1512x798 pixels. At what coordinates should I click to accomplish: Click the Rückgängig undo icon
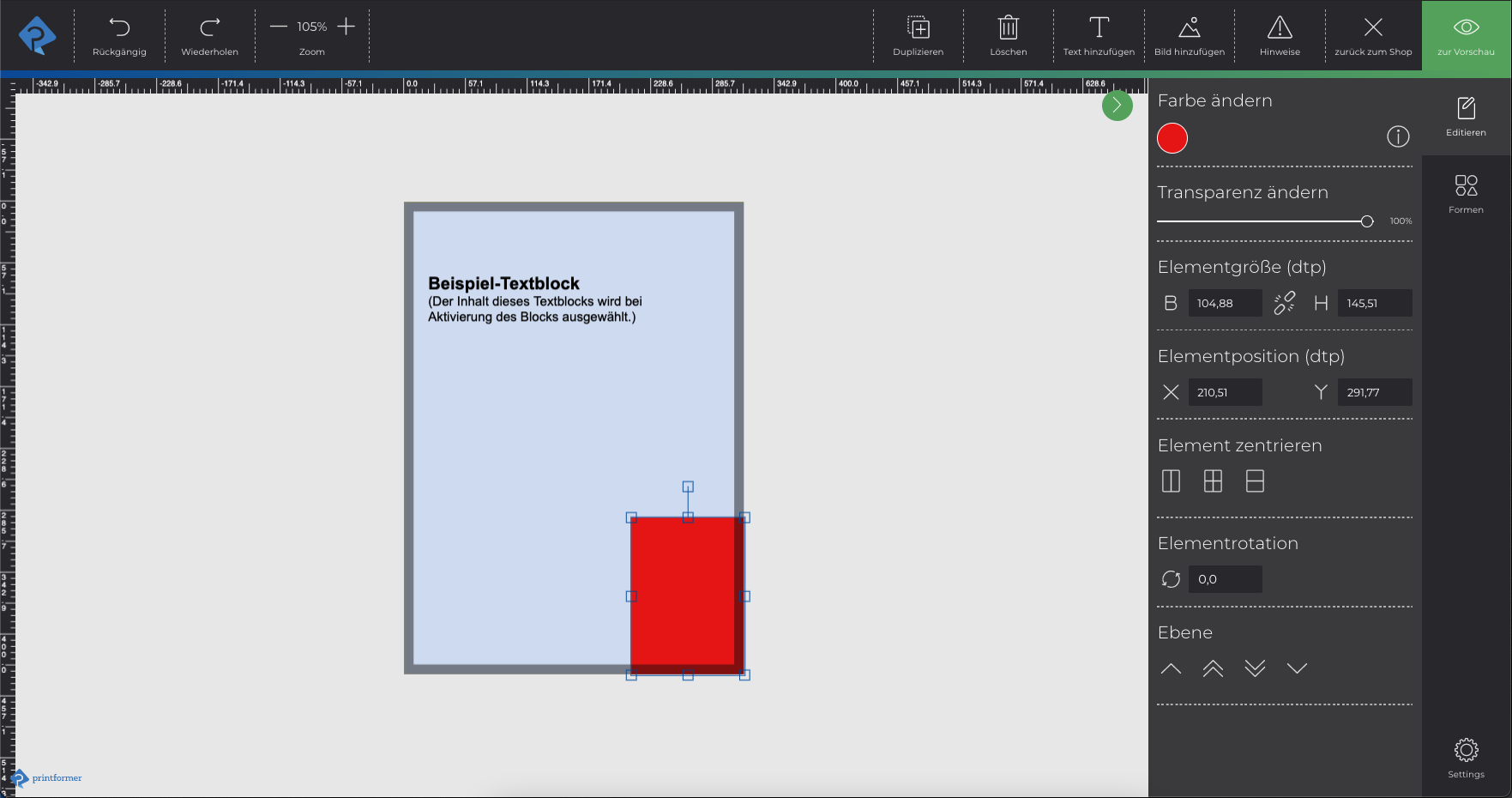click(119, 28)
